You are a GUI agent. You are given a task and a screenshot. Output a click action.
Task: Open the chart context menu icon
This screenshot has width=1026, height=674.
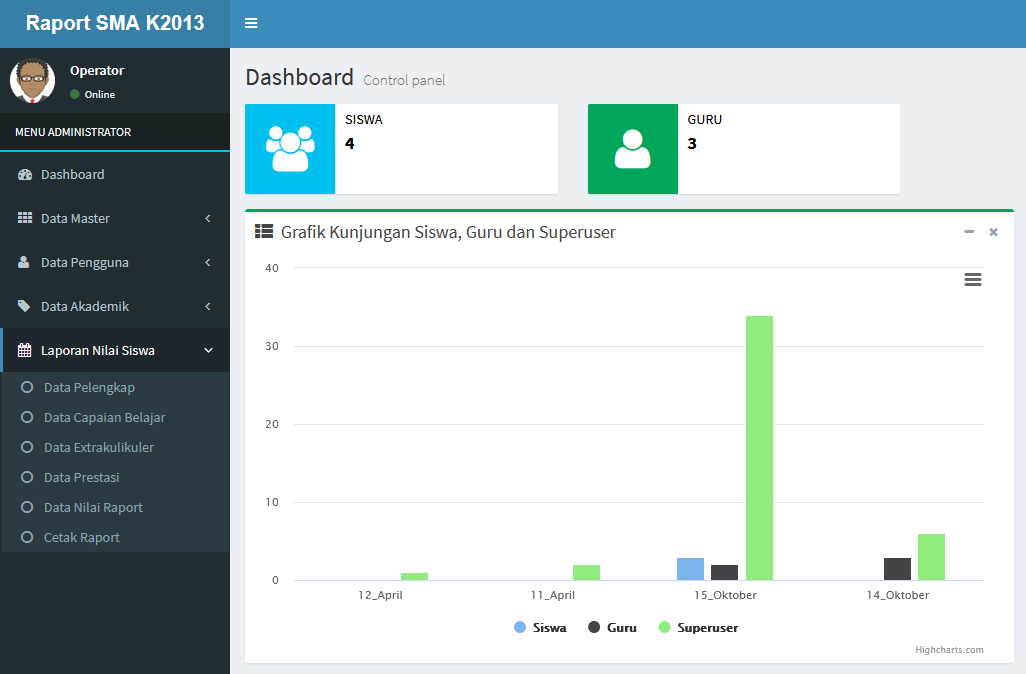pyautogui.click(x=973, y=280)
